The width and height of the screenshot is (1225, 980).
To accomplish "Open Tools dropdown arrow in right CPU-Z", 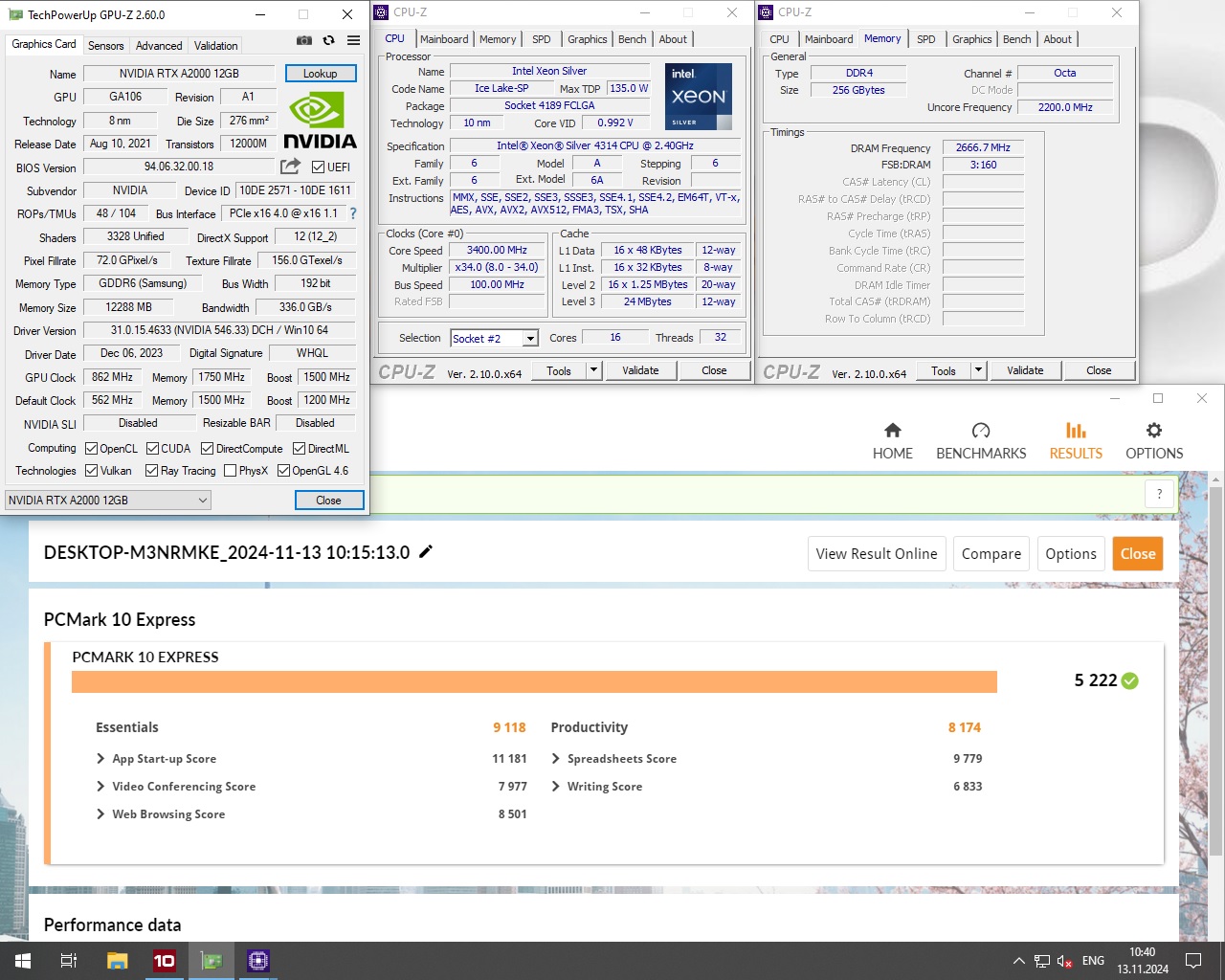I will [x=978, y=370].
